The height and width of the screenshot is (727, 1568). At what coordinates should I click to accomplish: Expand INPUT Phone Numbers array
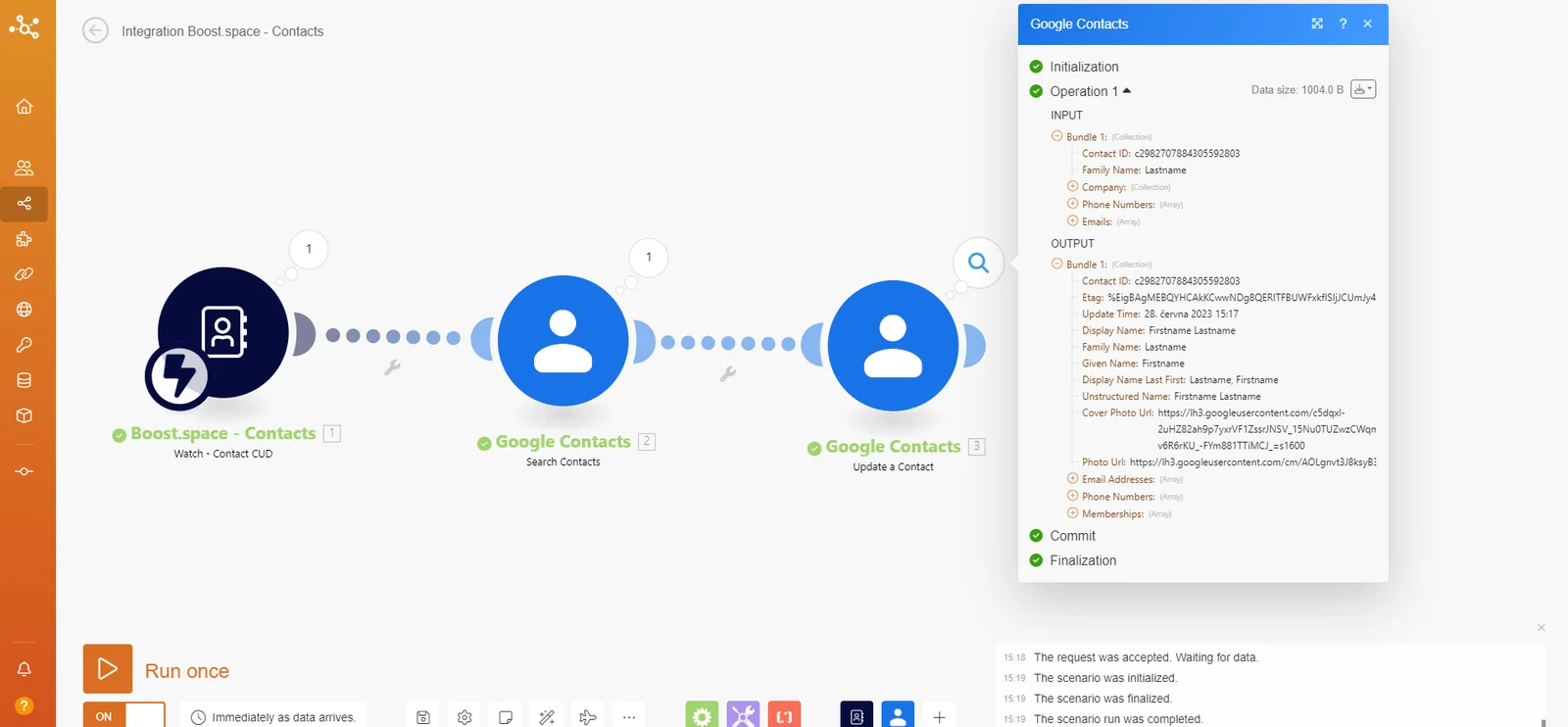coord(1072,204)
